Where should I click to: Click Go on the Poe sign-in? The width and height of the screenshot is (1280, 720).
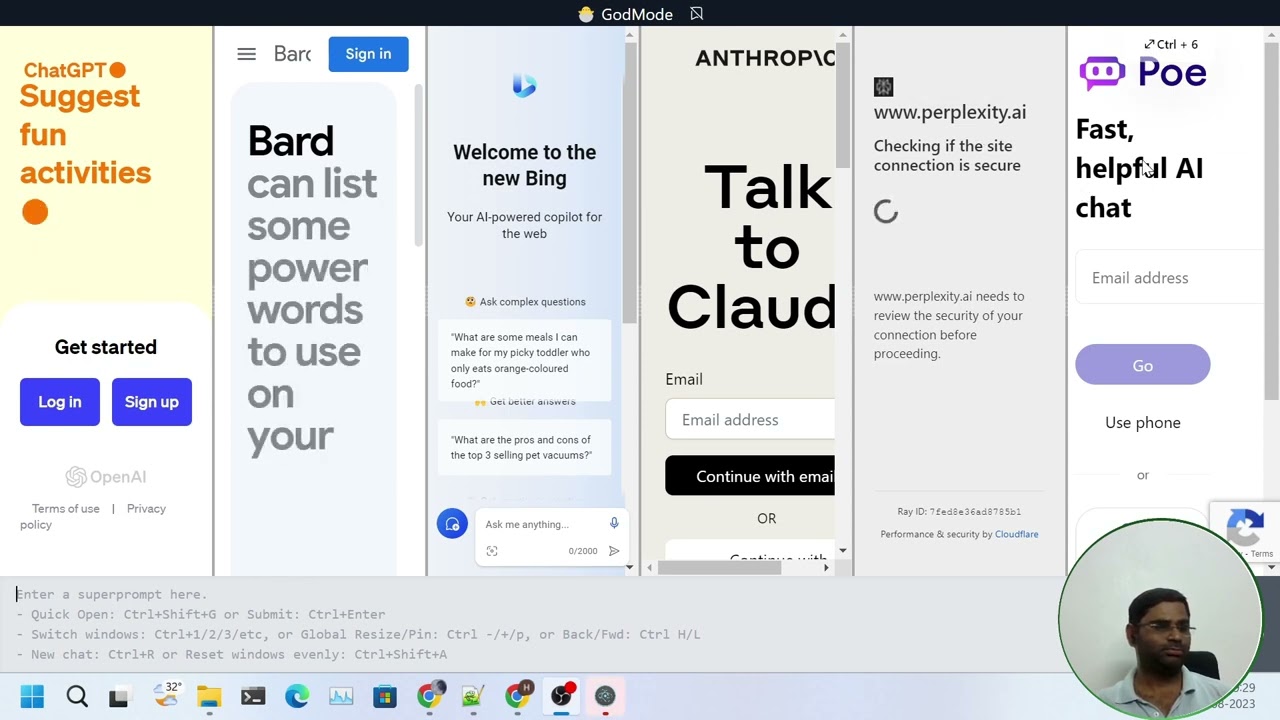pyautogui.click(x=1143, y=365)
